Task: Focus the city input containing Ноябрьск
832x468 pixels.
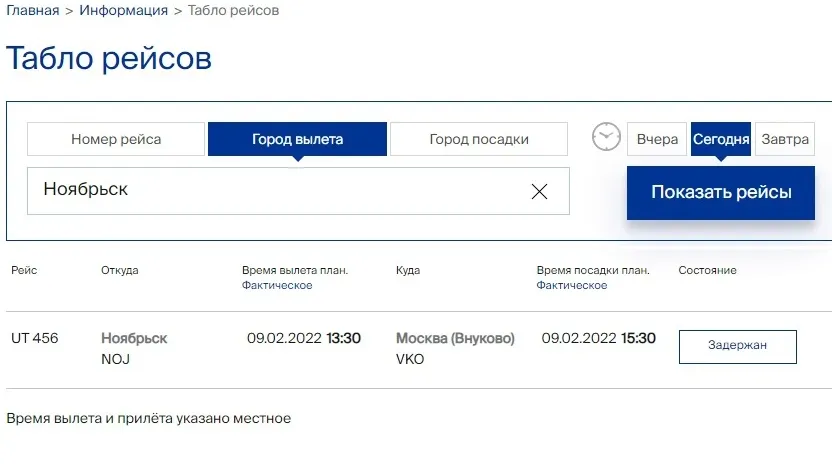Action: tap(280, 191)
